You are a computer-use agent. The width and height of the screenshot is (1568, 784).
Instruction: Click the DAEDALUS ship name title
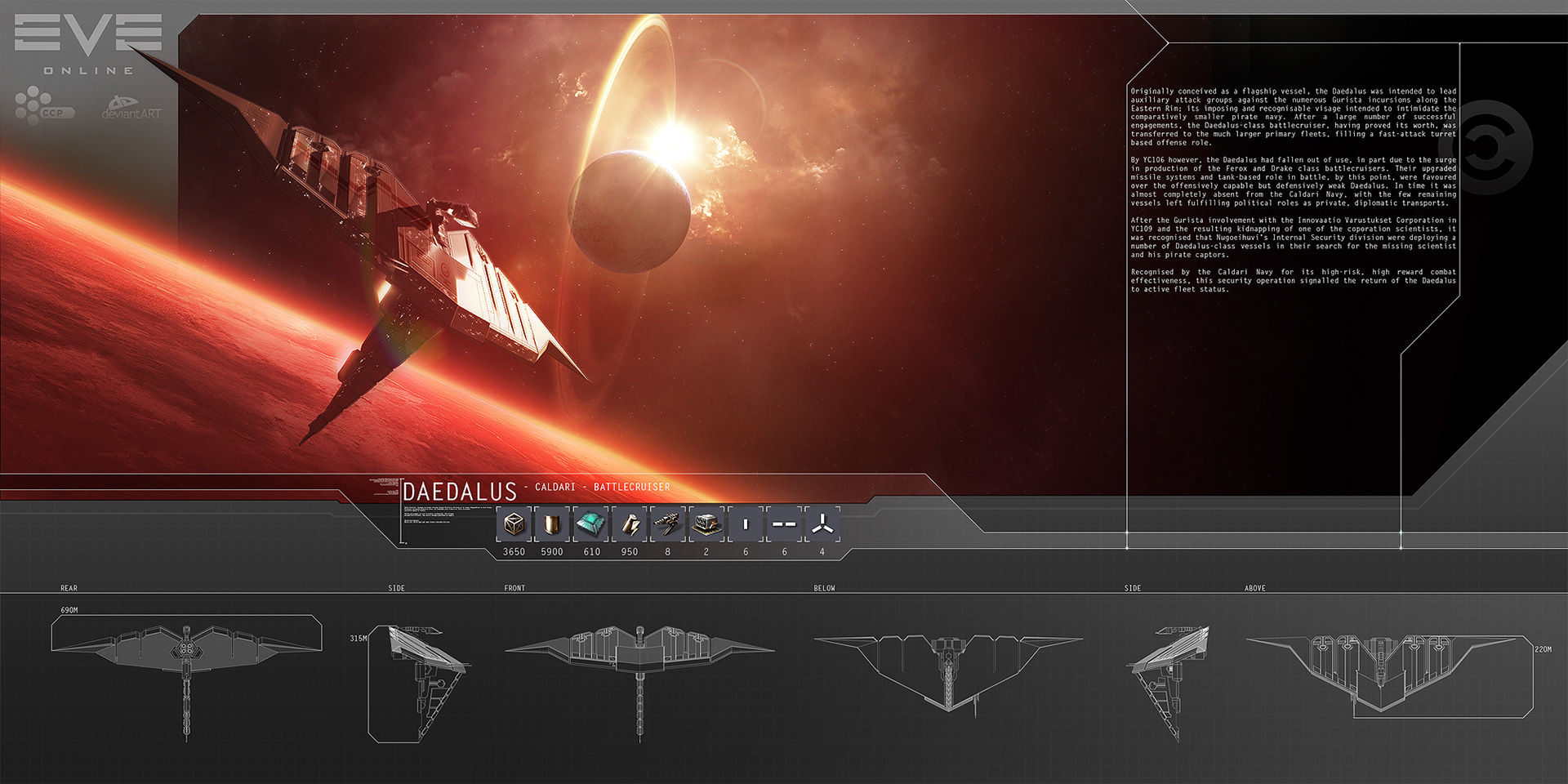[460, 491]
